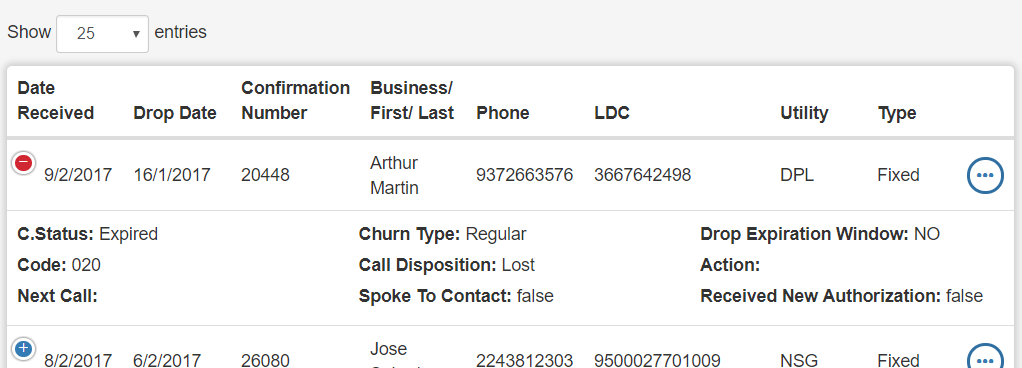Expand the Jose row details
Viewport: 1022px width, 368px height.
(24, 348)
